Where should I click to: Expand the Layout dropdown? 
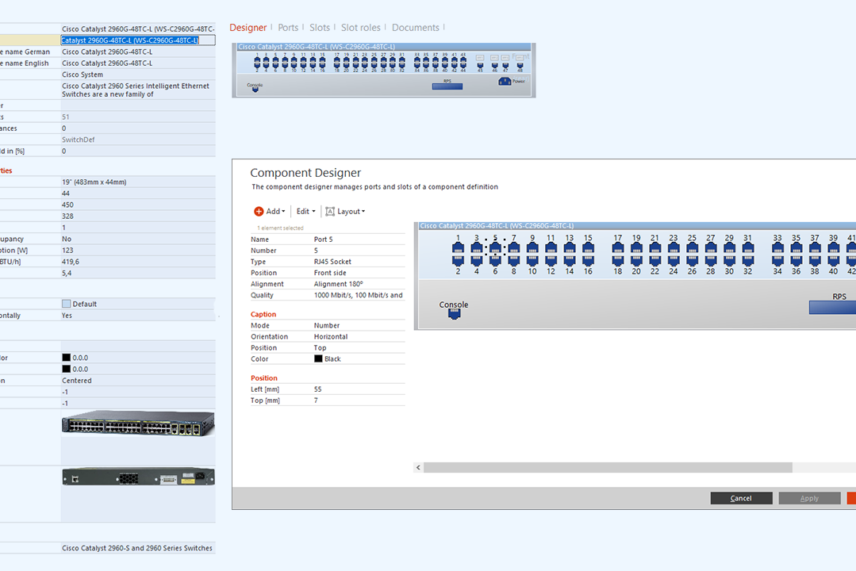(x=345, y=212)
